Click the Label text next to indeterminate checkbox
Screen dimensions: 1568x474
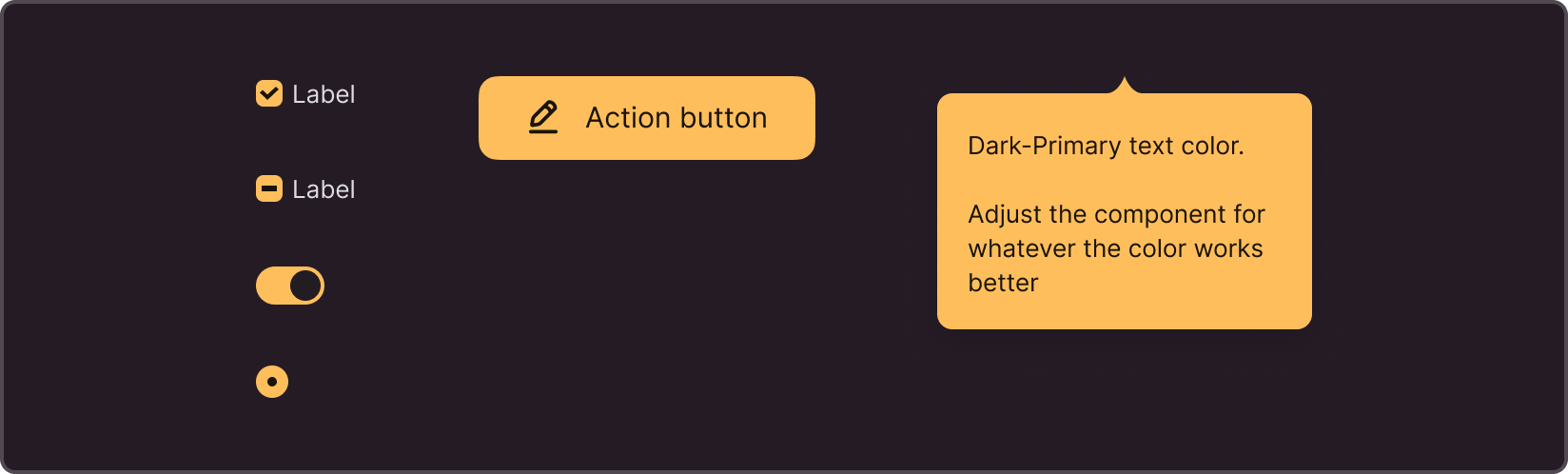tap(323, 189)
